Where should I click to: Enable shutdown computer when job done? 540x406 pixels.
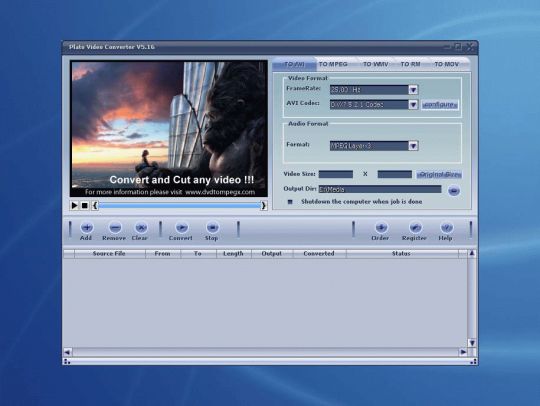[290, 202]
